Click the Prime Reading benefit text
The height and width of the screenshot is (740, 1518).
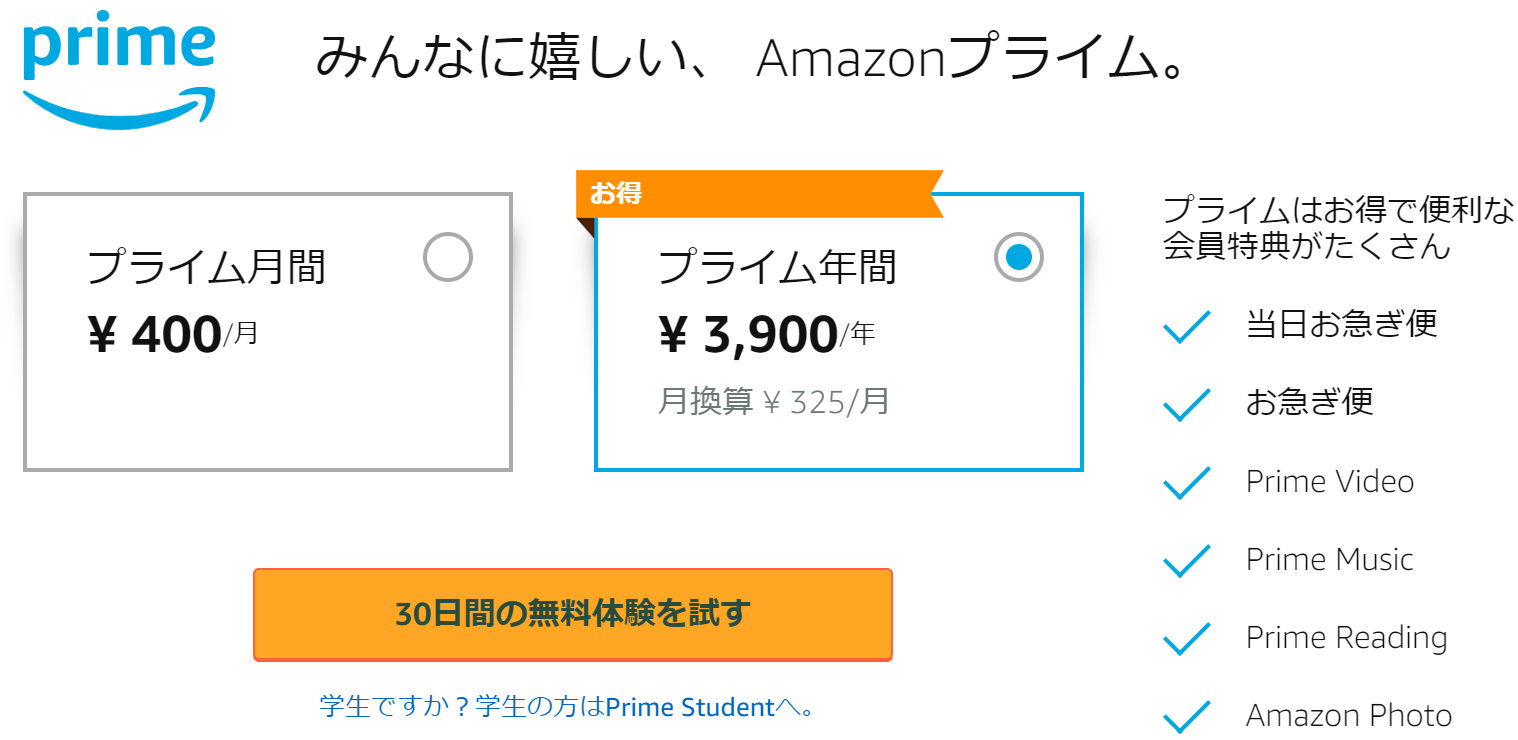coord(1347,638)
